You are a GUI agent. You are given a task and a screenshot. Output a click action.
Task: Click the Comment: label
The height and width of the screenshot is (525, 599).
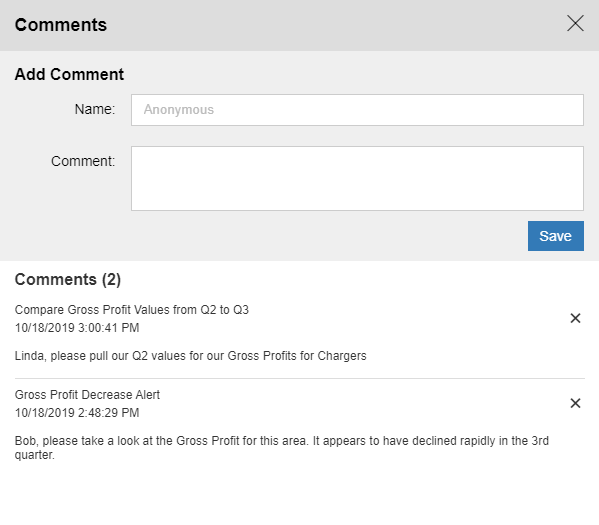[83, 161]
